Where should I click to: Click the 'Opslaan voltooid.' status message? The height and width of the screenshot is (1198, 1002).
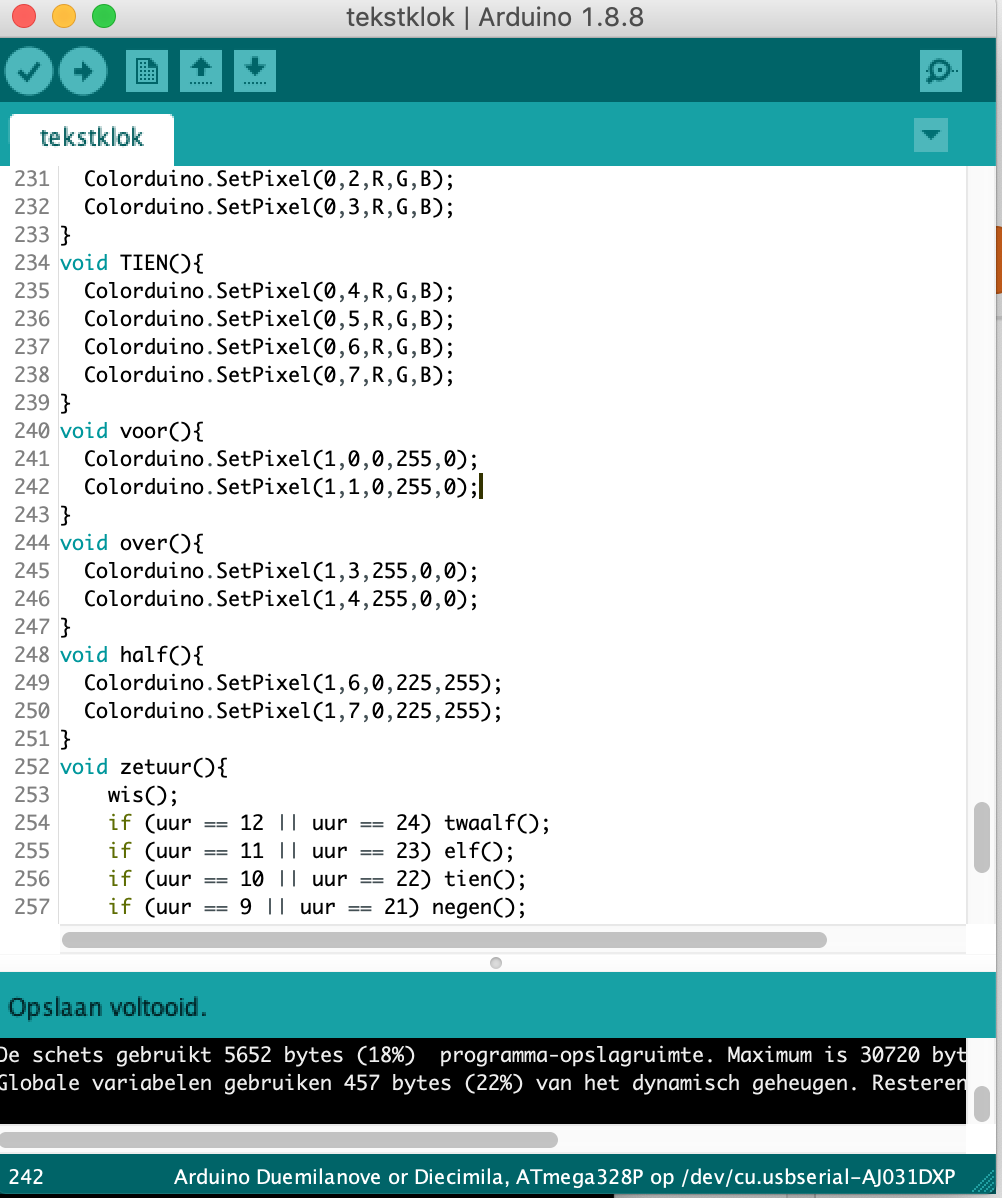point(108,1008)
